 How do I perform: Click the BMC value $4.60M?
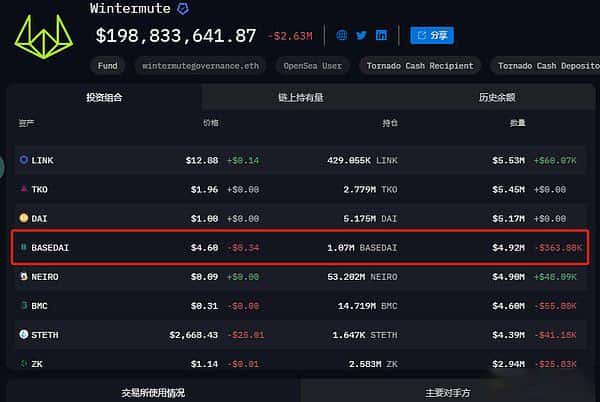click(509, 306)
